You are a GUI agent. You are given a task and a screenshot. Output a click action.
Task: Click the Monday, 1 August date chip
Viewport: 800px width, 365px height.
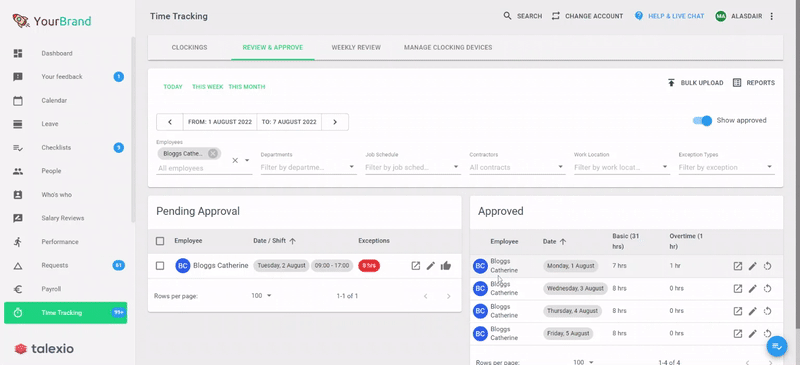click(570, 266)
